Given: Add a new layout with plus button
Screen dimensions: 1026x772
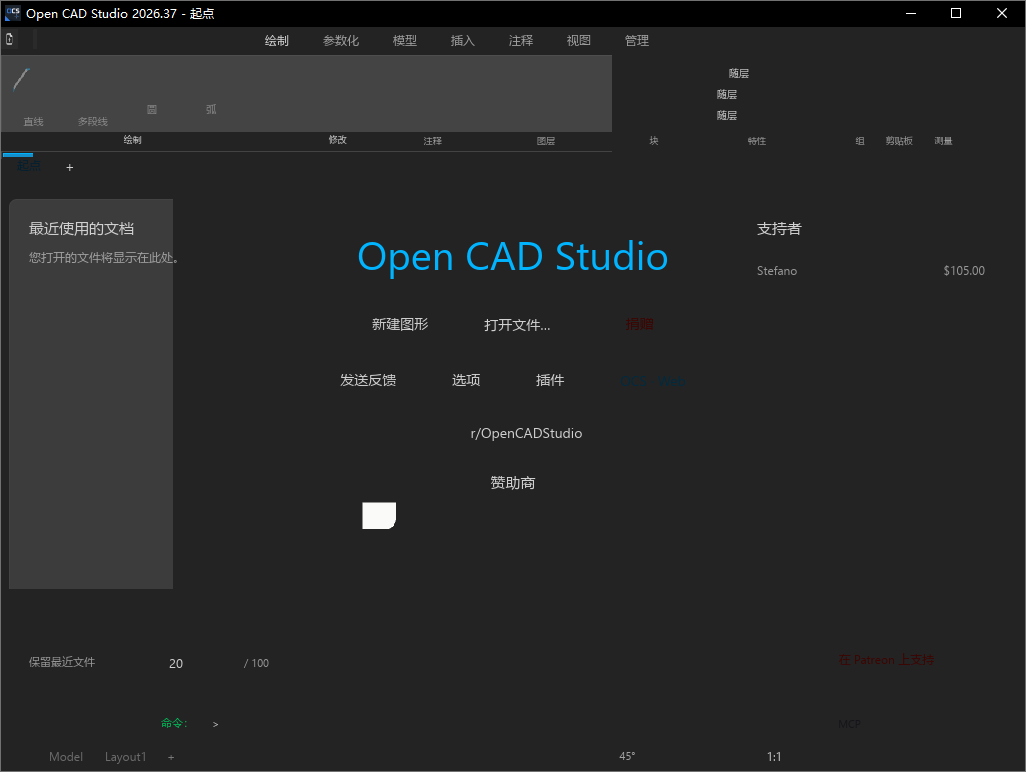Looking at the screenshot, I should point(171,757).
